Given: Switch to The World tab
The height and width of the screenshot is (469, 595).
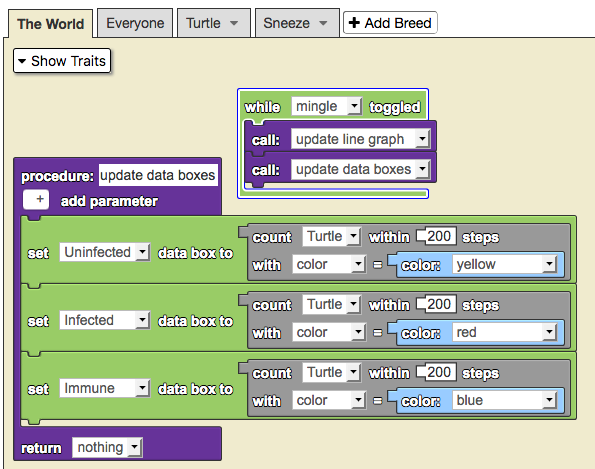Looking at the screenshot, I should click(x=50, y=24).
